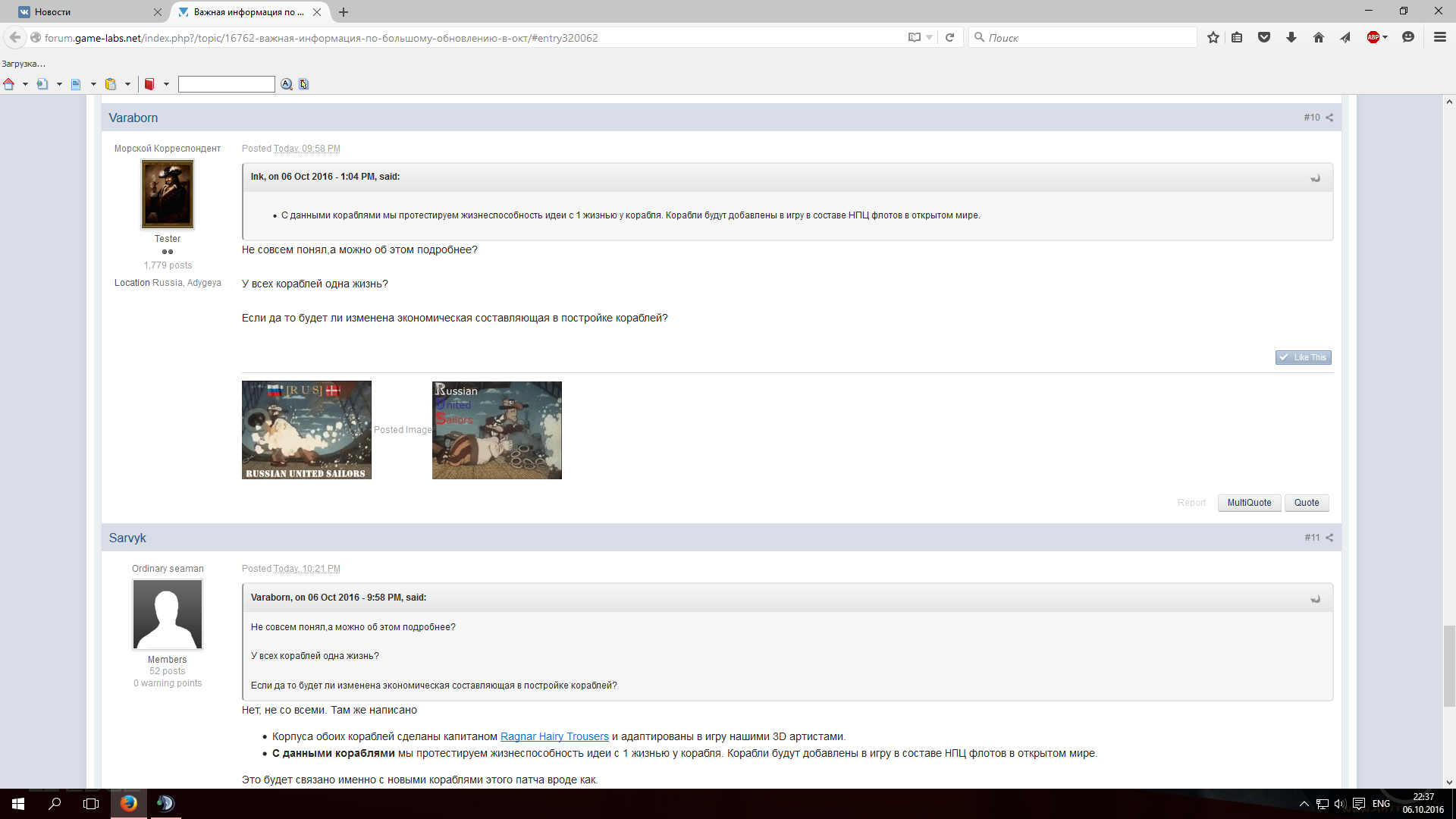Expand dropdown next to red book icon

(x=166, y=84)
